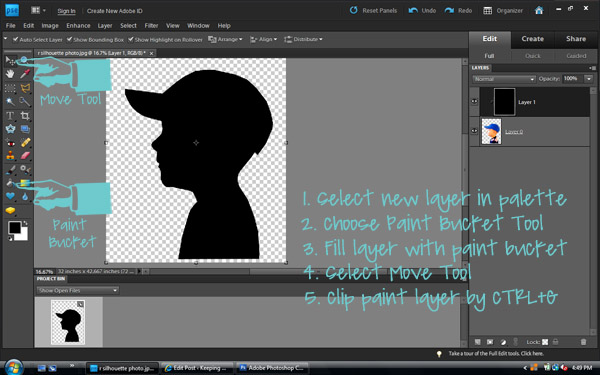
Task: Switch to the Share tab
Action: pos(576,39)
